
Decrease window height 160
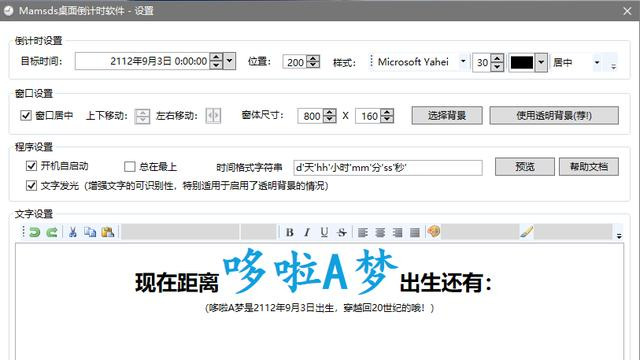click(387, 120)
